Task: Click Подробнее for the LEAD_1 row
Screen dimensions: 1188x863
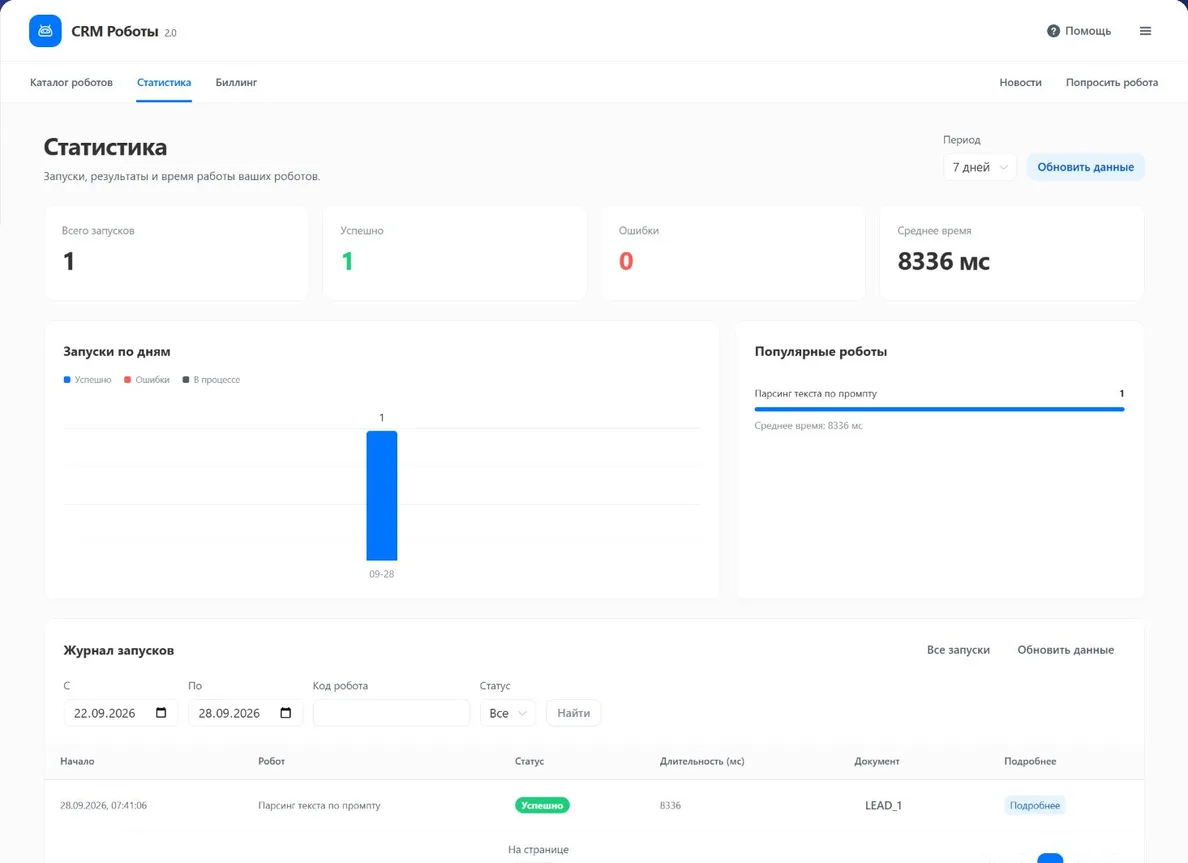Action: point(1035,805)
